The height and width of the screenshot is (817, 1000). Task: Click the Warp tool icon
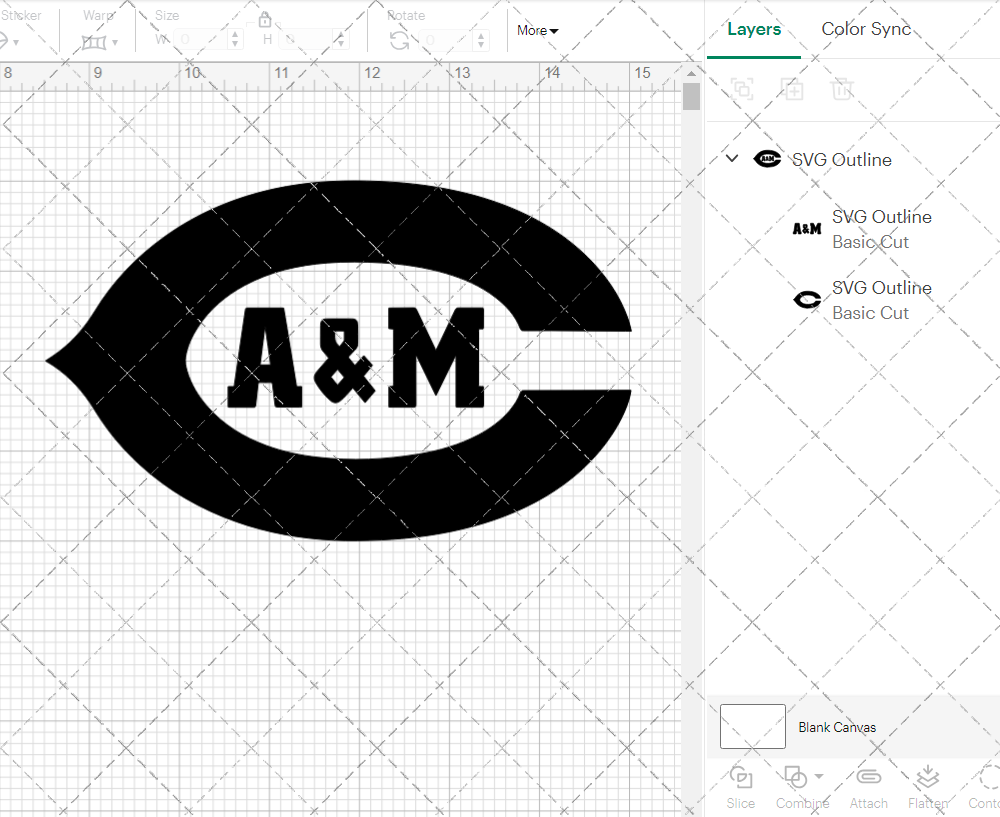[x=95, y=42]
